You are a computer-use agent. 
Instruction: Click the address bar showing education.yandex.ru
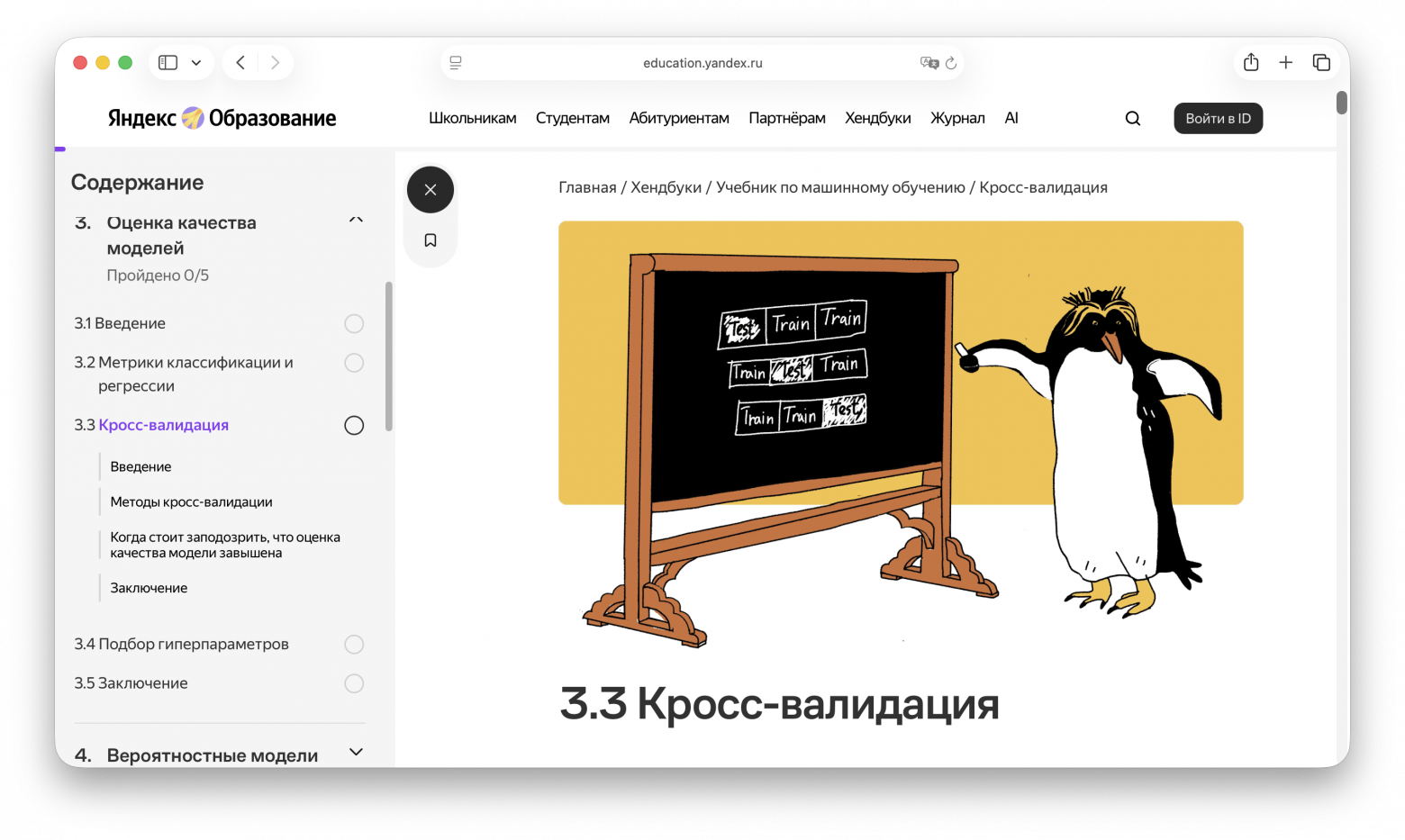coord(702,62)
